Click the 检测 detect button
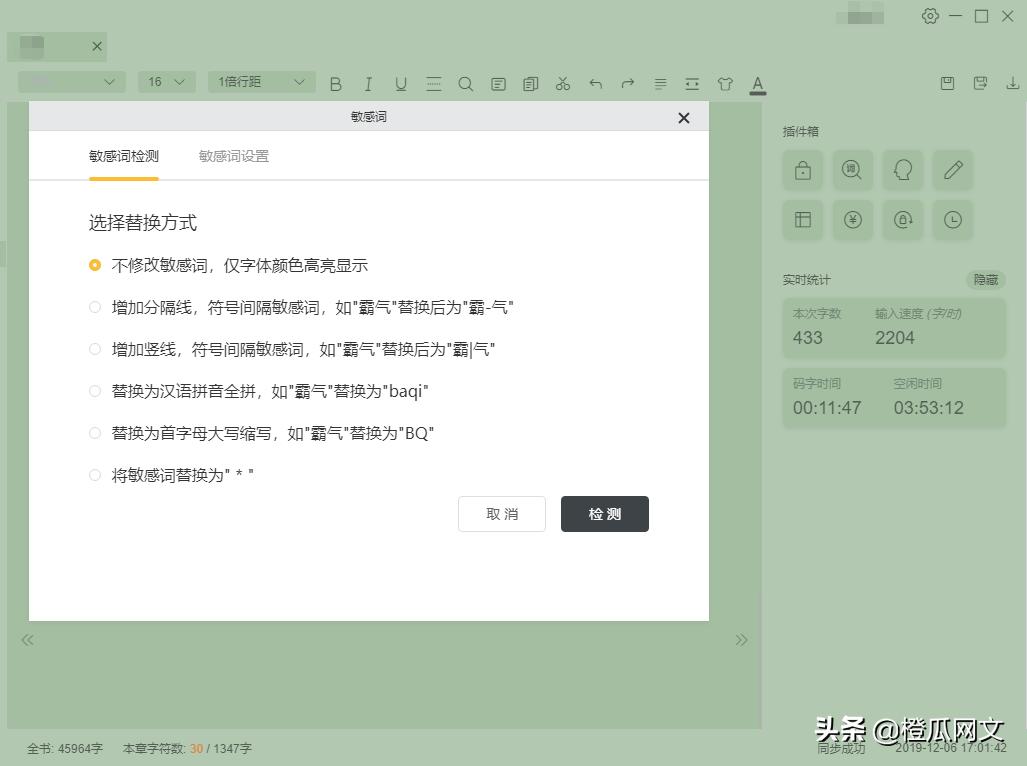The height and width of the screenshot is (766, 1027). point(604,513)
